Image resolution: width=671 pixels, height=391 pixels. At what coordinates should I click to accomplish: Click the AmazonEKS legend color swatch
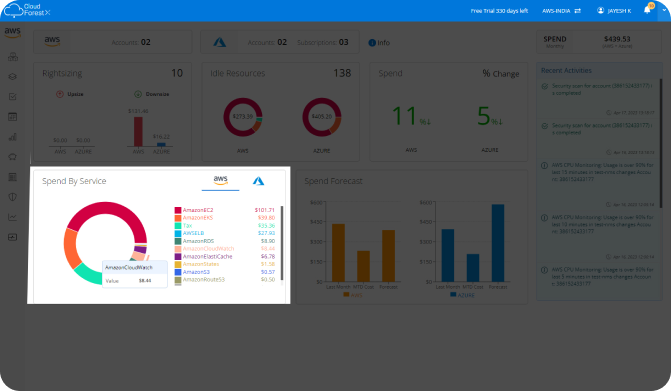pos(178,218)
